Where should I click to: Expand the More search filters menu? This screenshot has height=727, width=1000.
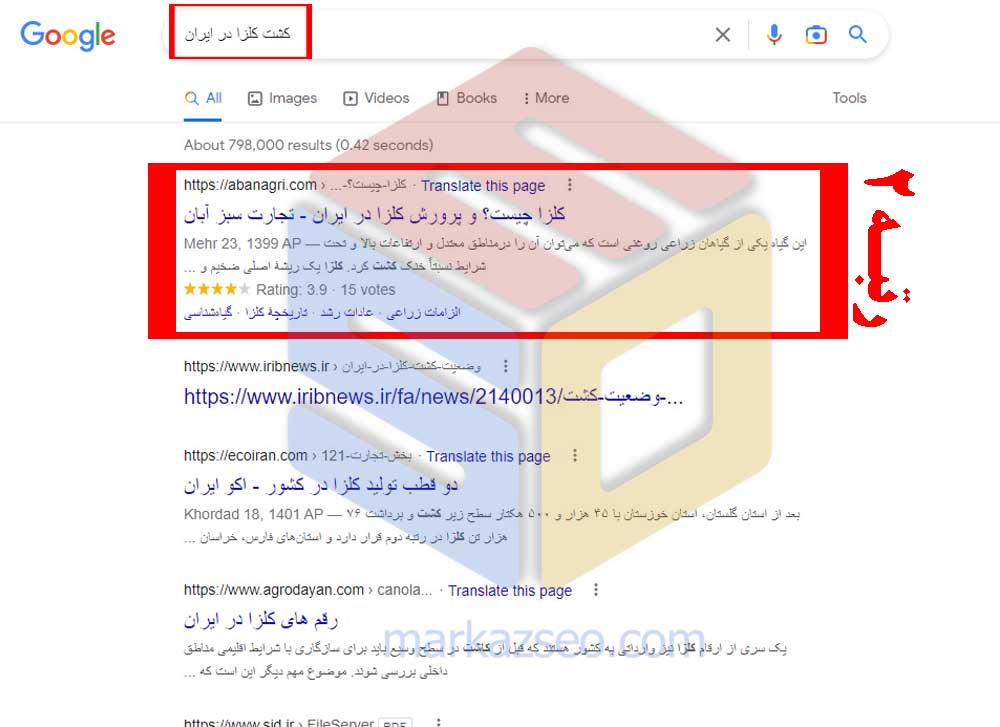click(546, 98)
